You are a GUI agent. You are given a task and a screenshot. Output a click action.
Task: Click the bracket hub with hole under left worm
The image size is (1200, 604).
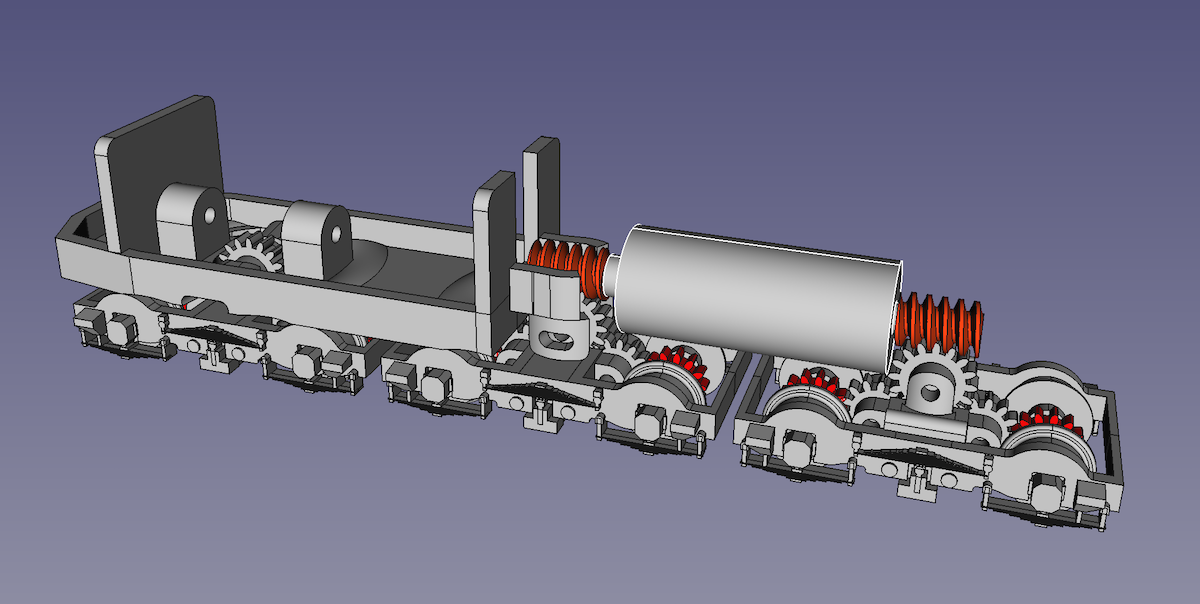[553, 335]
